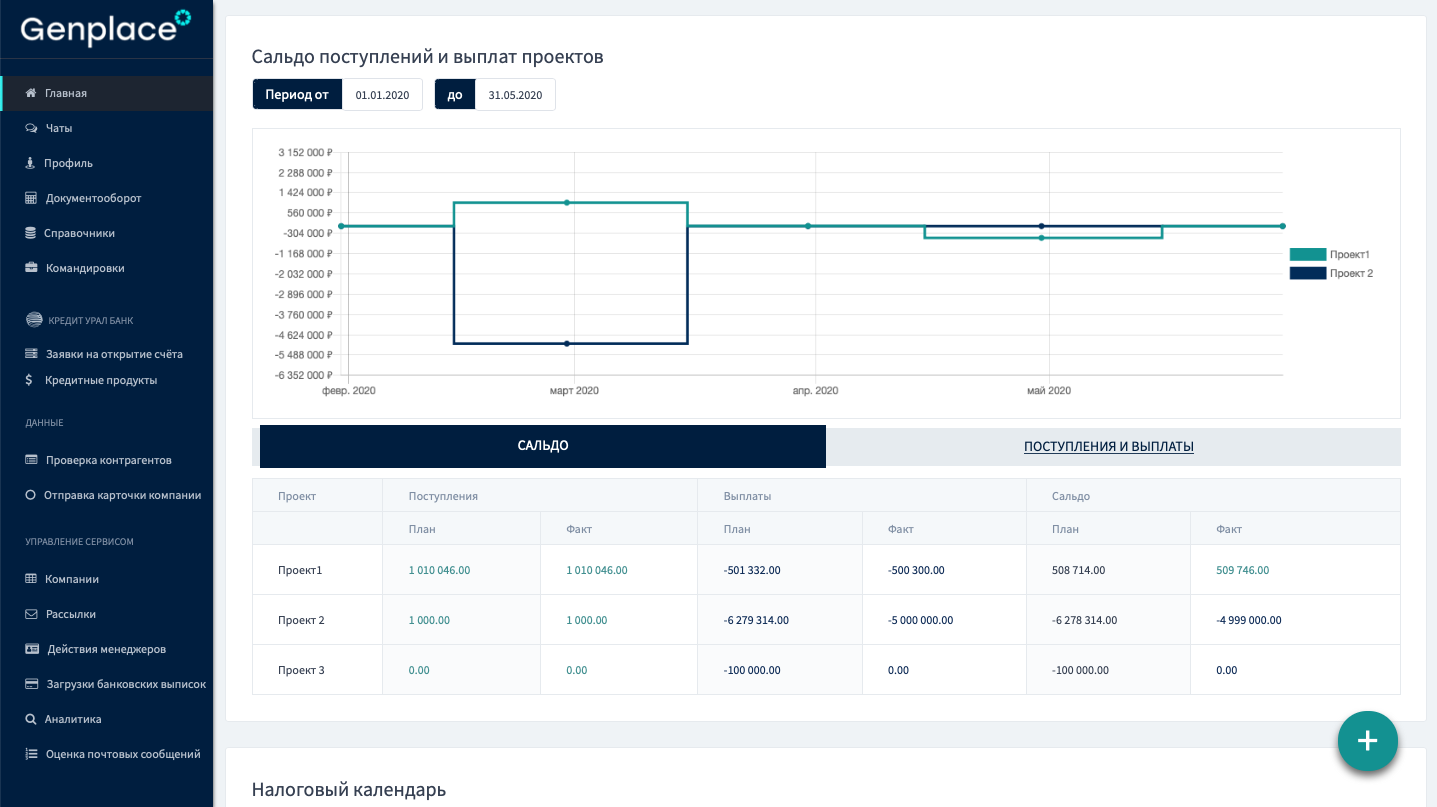Click the Проект1 row name
This screenshot has width=1437, height=807.
[x=300, y=570]
